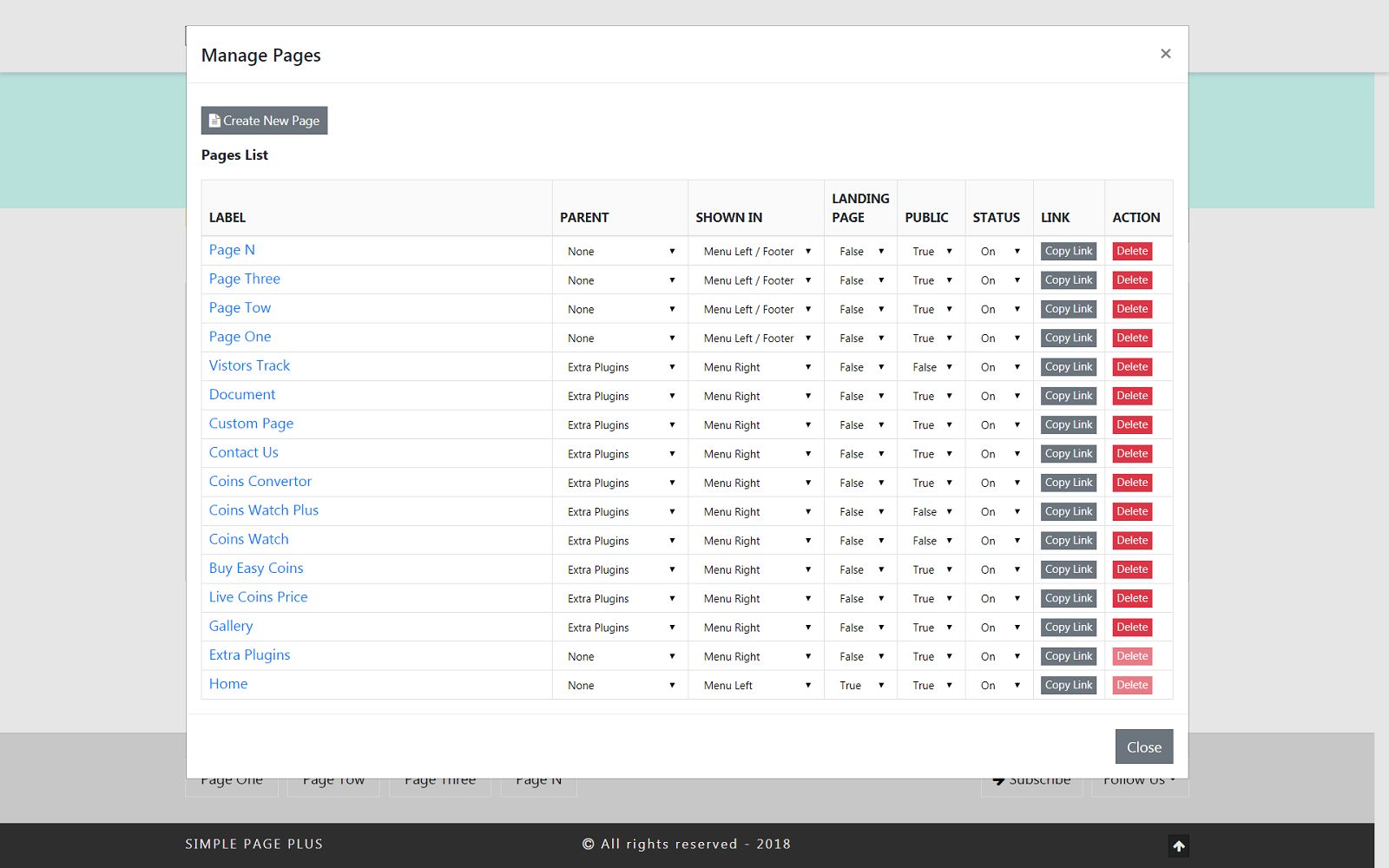Viewport: 1389px width, 868px height.
Task: Copy link for Page Tow
Action: pos(1068,309)
